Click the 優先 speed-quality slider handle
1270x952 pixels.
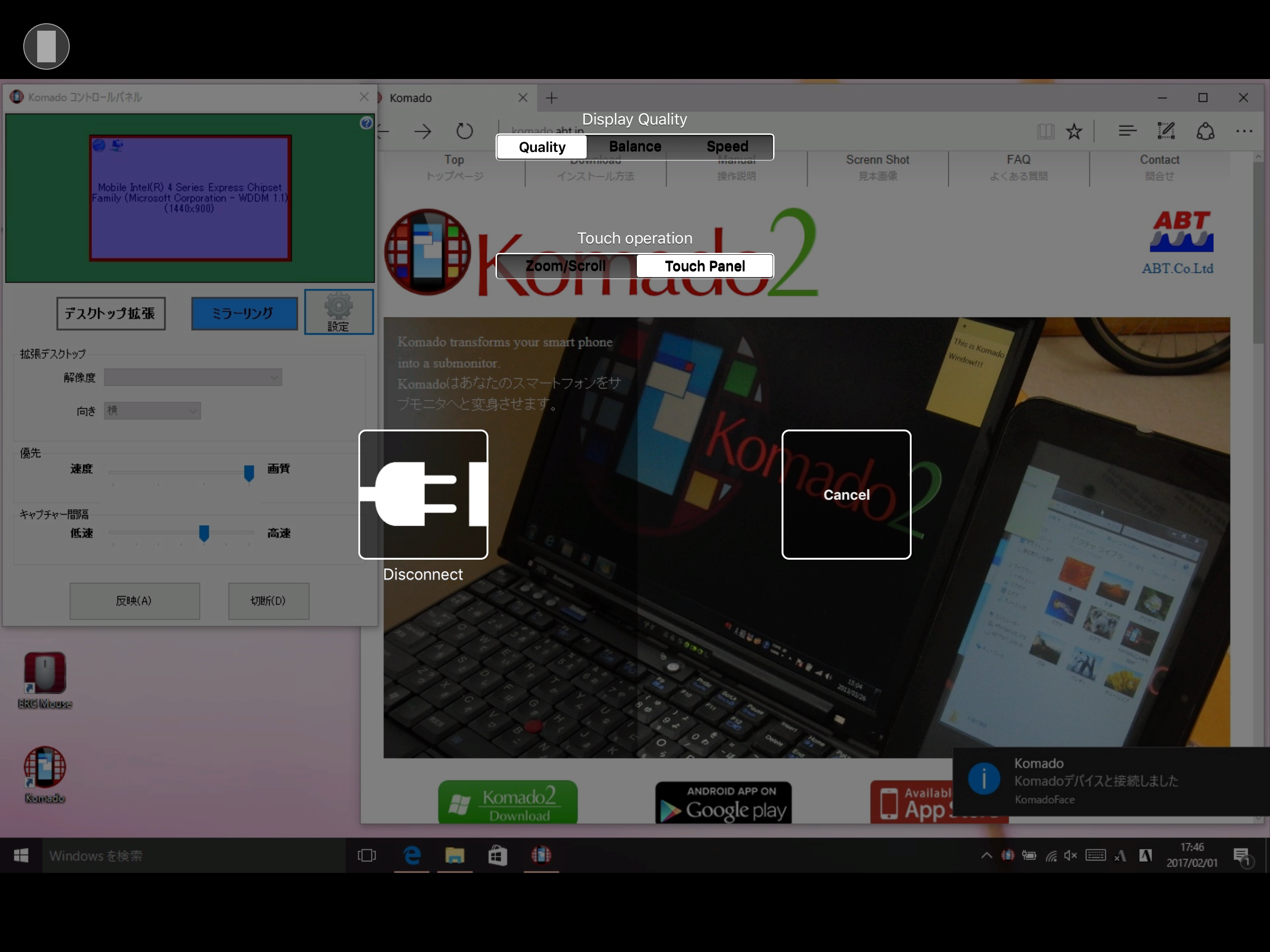click(249, 473)
